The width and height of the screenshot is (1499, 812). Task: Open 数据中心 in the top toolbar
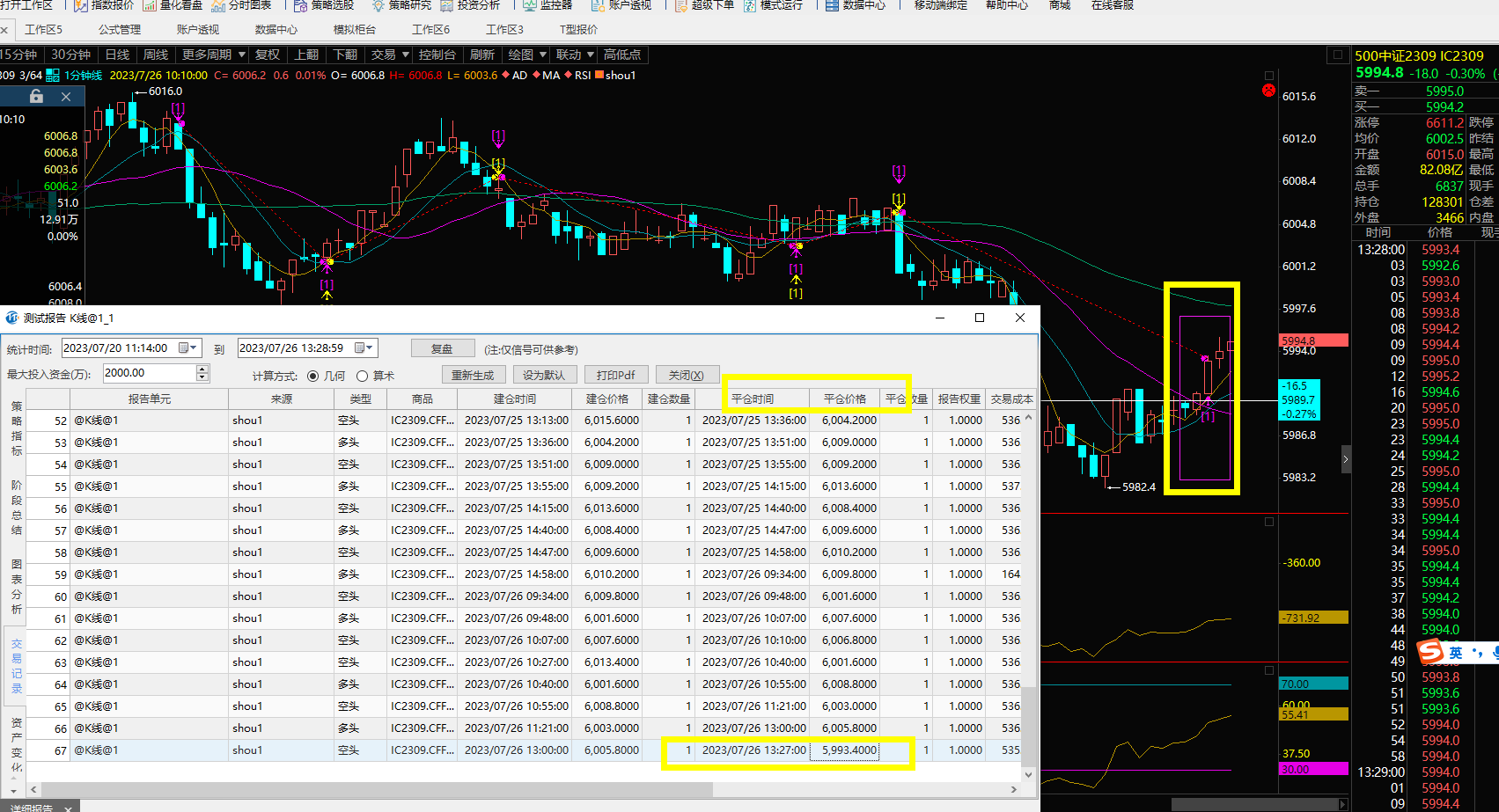(856, 5)
